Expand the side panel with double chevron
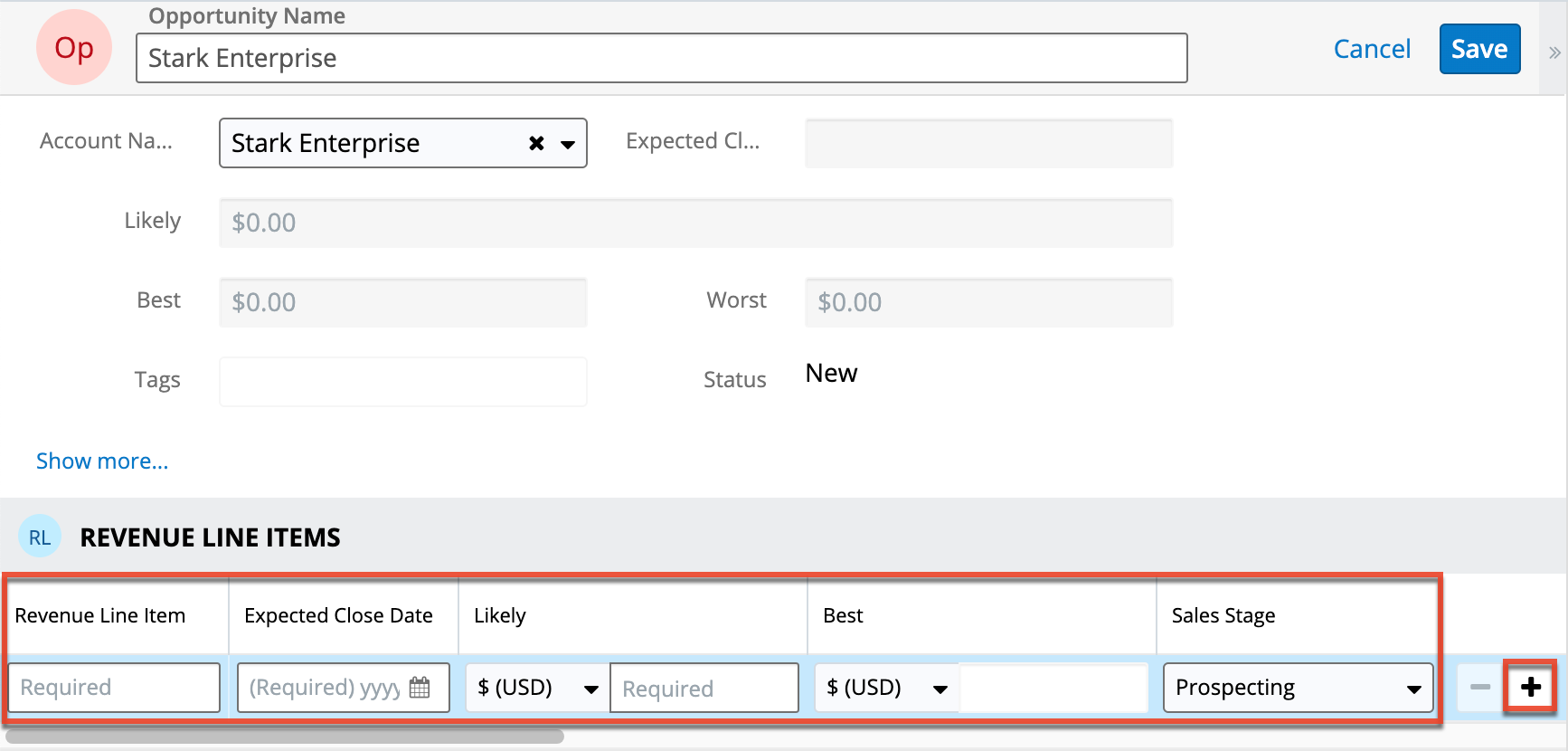This screenshot has width=1568, height=751. (1554, 52)
